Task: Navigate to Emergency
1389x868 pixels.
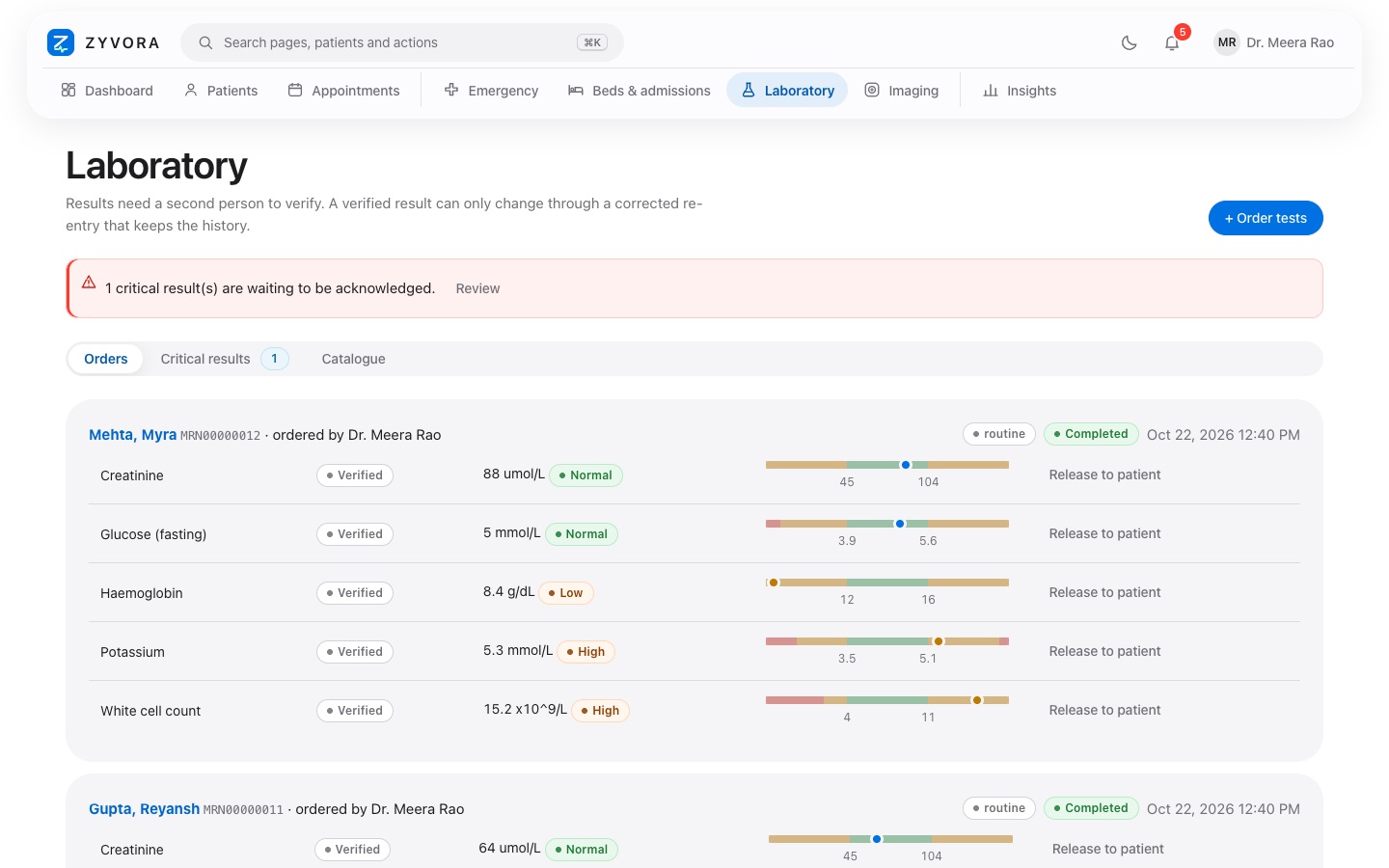Action: pyautogui.click(x=491, y=90)
